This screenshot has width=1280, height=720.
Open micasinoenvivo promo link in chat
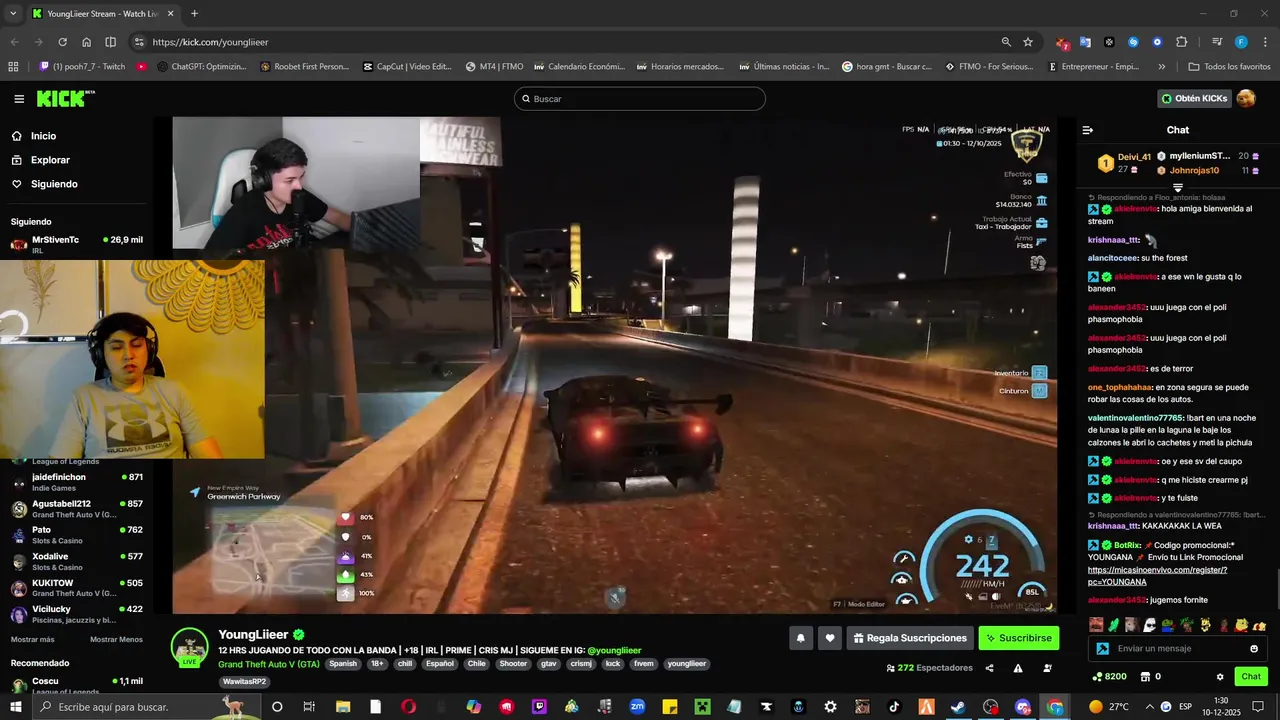(x=1157, y=576)
